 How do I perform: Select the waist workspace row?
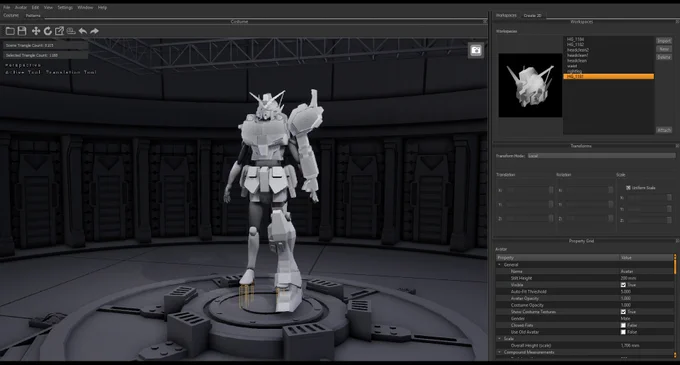[x=608, y=66]
